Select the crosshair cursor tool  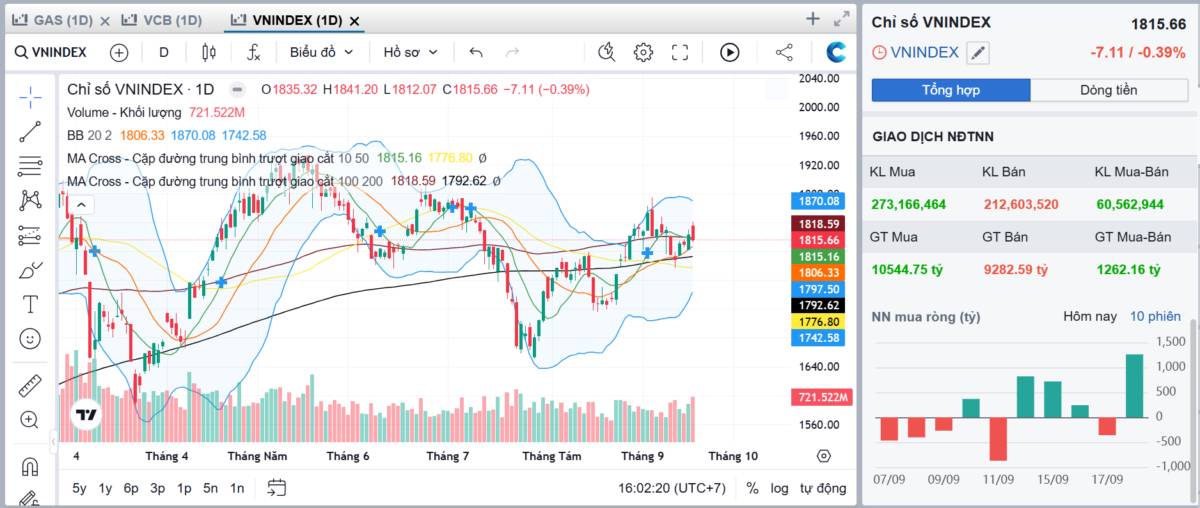point(30,97)
